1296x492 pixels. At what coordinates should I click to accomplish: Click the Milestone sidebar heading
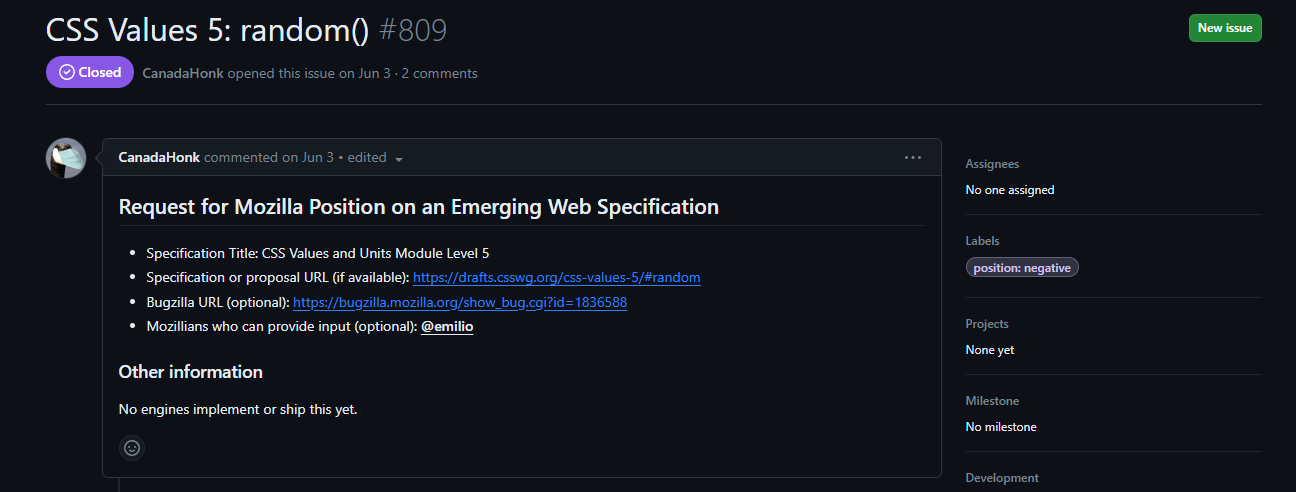click(992, 401)
